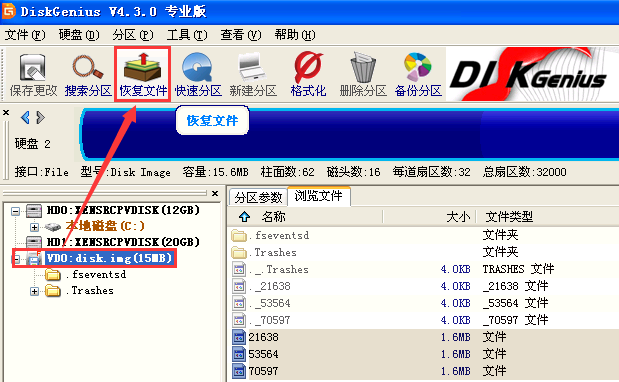This screenshot has height=382, width=619.
Task: Click the file icon for ._53564
Action: (239, 303)
